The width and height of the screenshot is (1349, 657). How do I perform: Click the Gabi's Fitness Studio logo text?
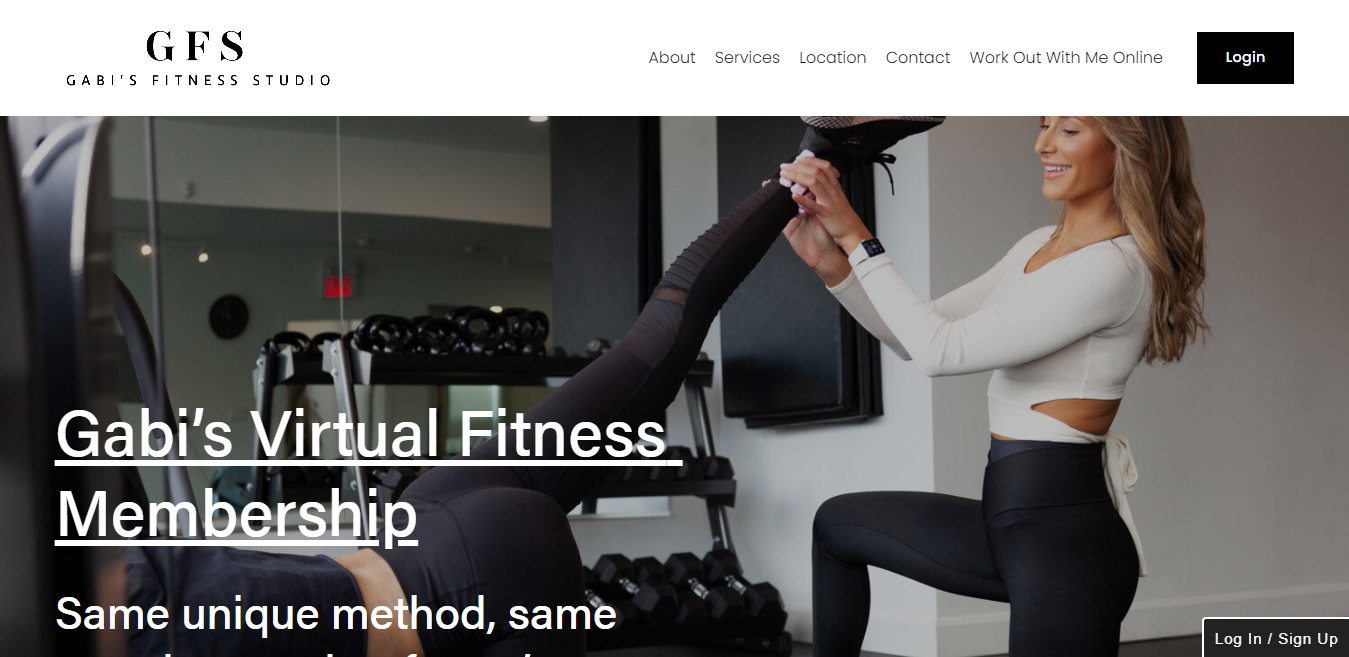(x=198, y=80)
